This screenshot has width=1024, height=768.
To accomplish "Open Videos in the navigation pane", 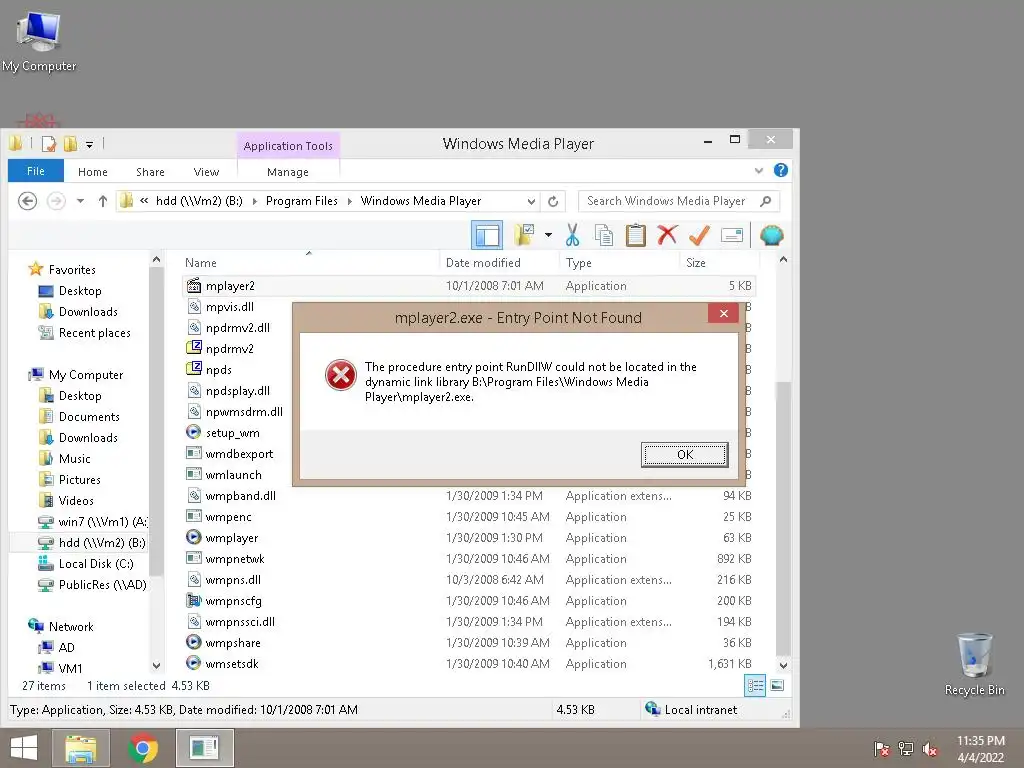I will click(76, 500).
